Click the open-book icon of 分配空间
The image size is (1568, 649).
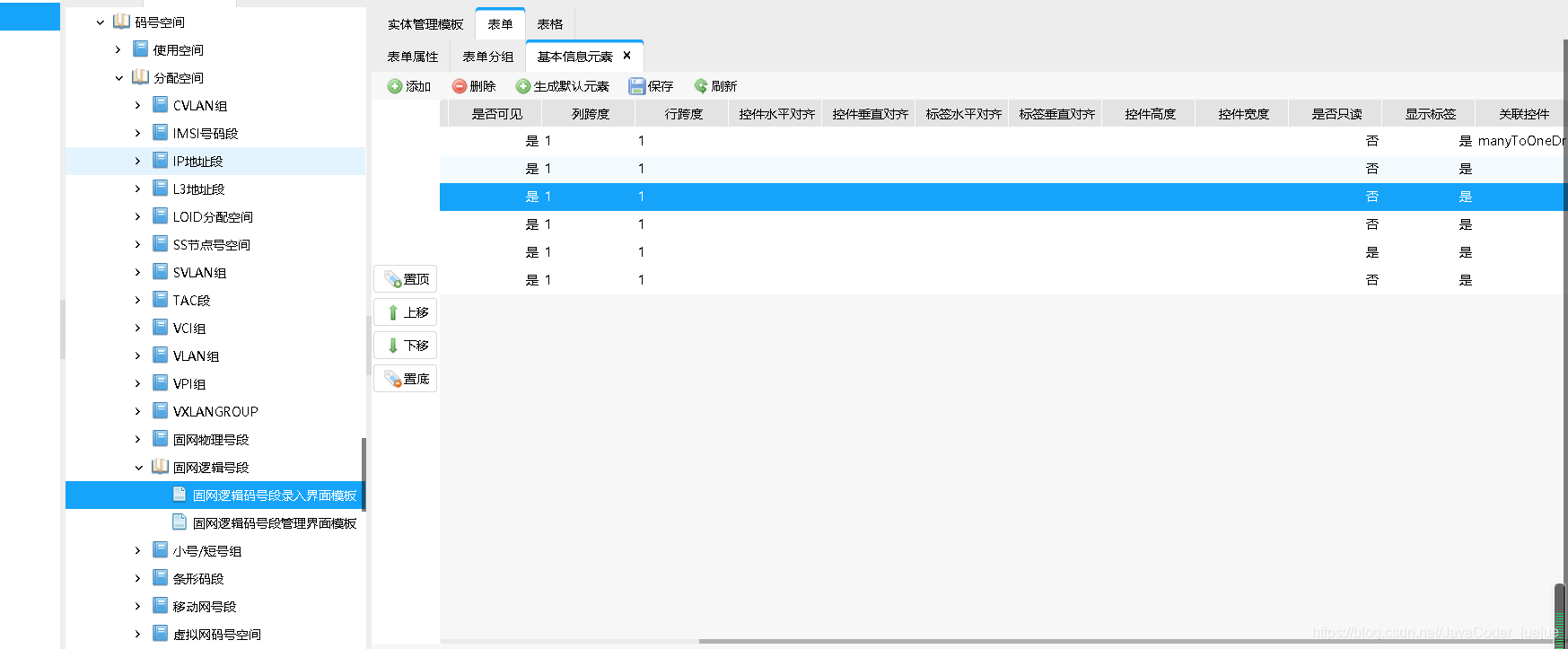141,77
